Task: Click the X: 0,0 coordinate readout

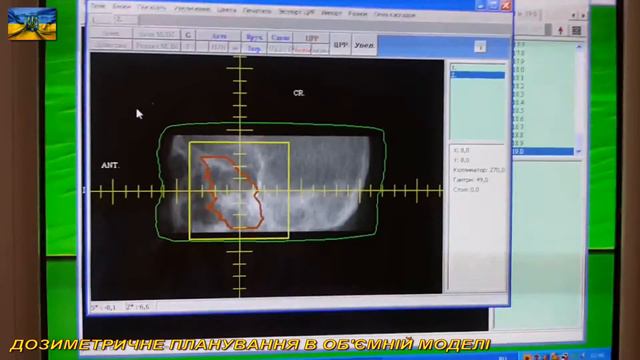Action: pos(461,150)
